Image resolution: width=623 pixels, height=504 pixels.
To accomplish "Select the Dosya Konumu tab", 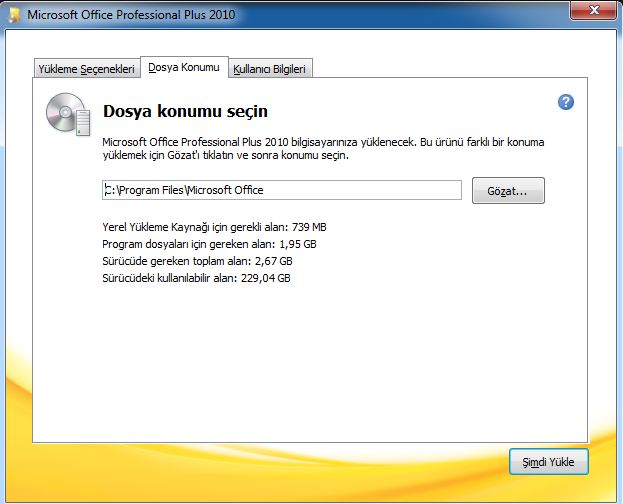I will (x=184, y=67).
